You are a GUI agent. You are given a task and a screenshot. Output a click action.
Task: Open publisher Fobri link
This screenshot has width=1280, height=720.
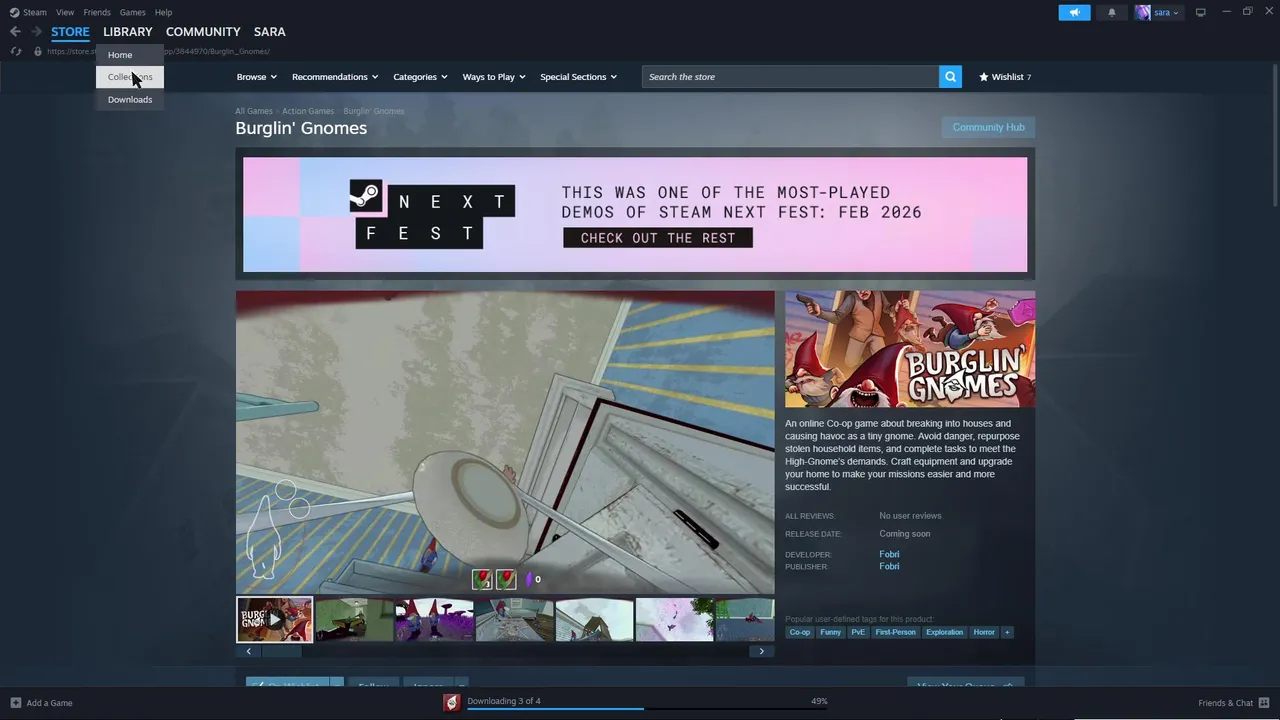click(x=889, y=566)
